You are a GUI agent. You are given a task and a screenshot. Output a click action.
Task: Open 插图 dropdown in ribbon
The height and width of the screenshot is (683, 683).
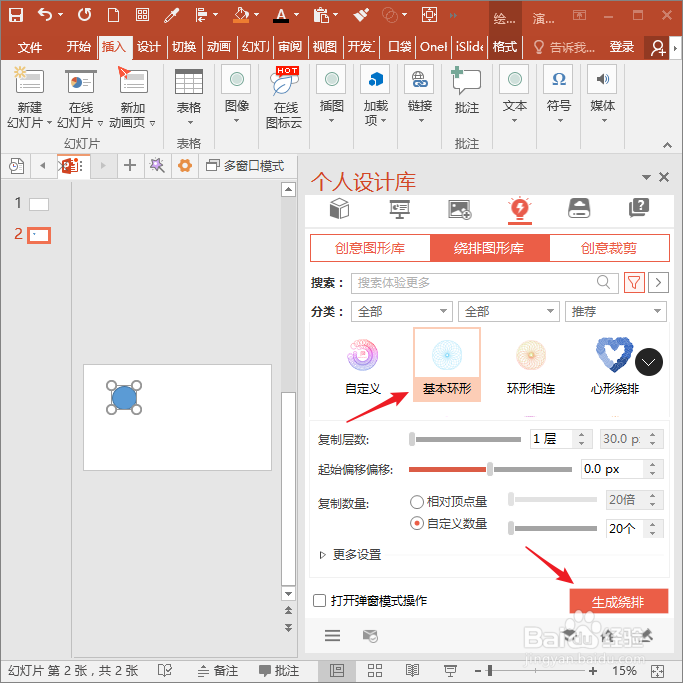click(x=331, y=121)
